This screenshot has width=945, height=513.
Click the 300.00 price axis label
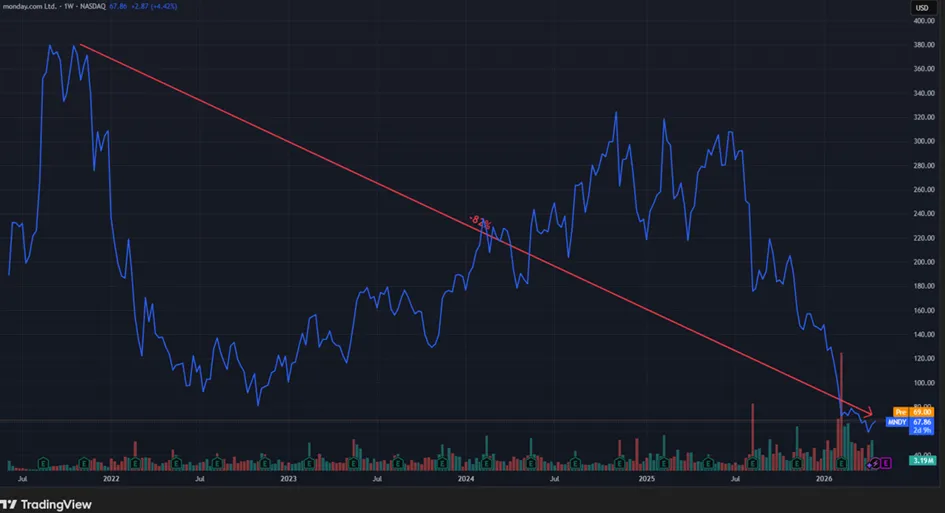pos(924,141)
